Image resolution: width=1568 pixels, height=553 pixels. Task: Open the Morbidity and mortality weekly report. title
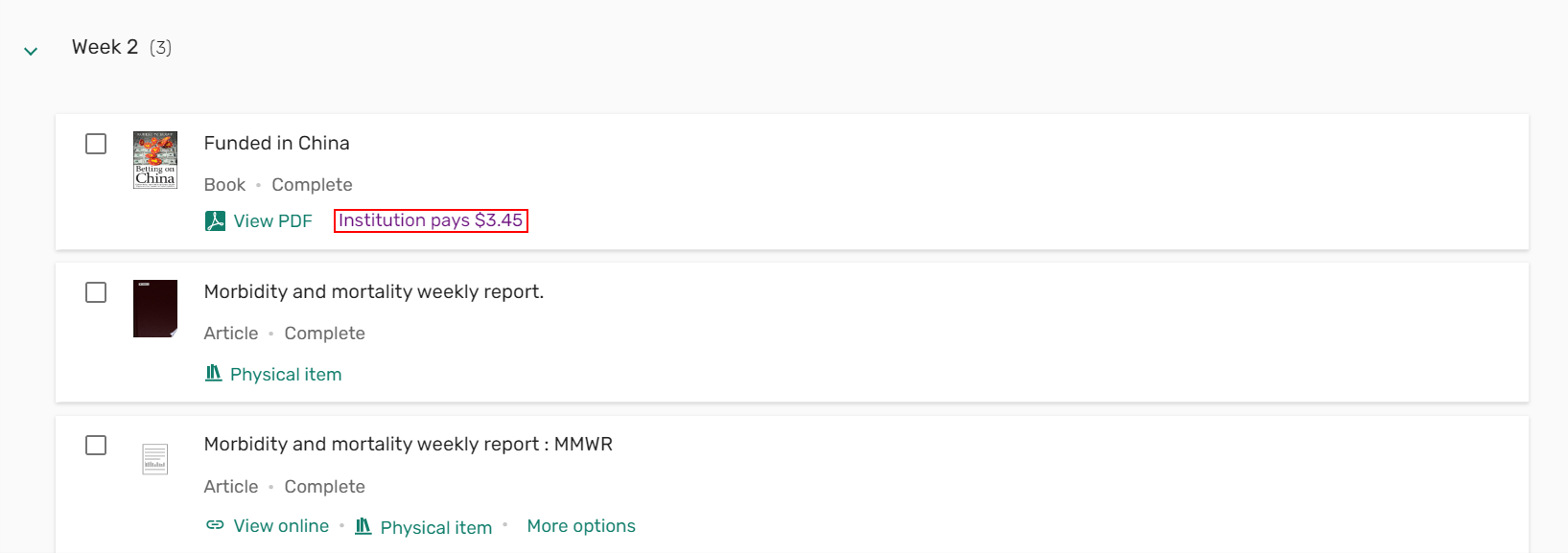point(373,291)
